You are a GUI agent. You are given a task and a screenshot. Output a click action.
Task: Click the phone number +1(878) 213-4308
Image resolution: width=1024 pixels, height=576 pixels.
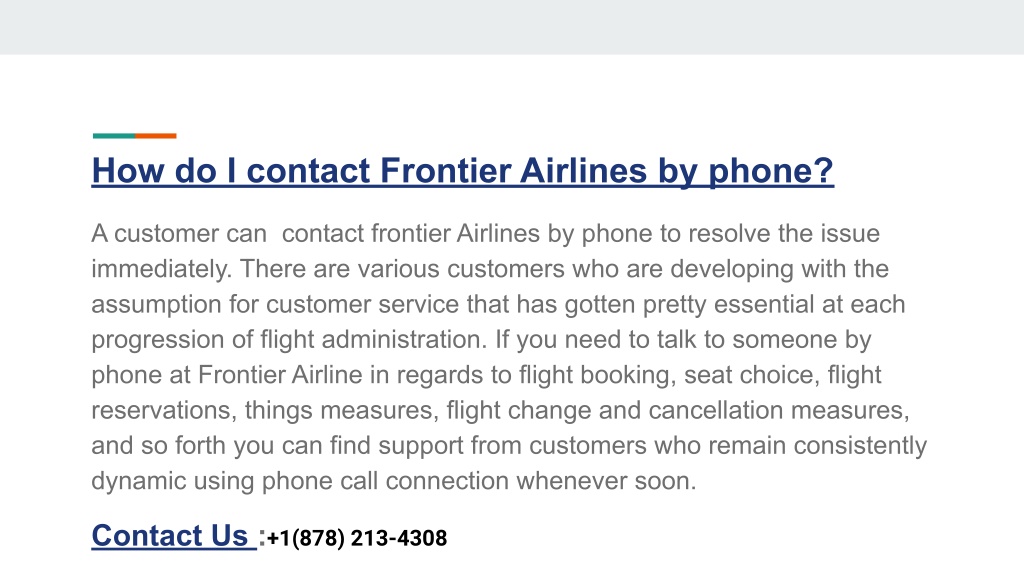pyautogui.click(x=357, y=538)
